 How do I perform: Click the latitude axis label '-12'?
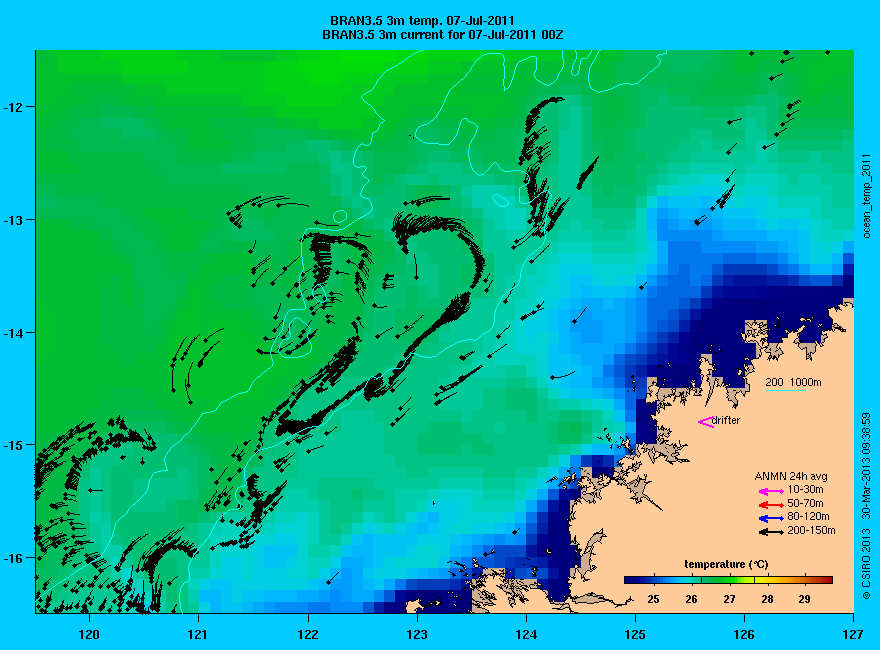click(x=11, y=107)
